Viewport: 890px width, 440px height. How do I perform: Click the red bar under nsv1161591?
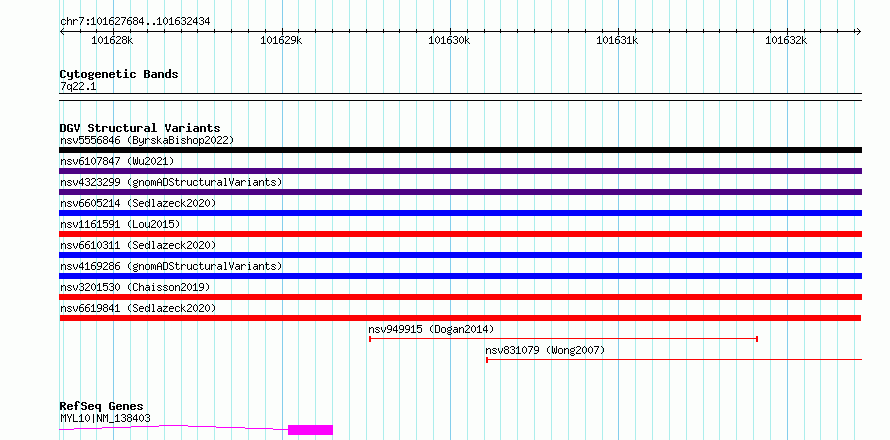pos(460,234)
